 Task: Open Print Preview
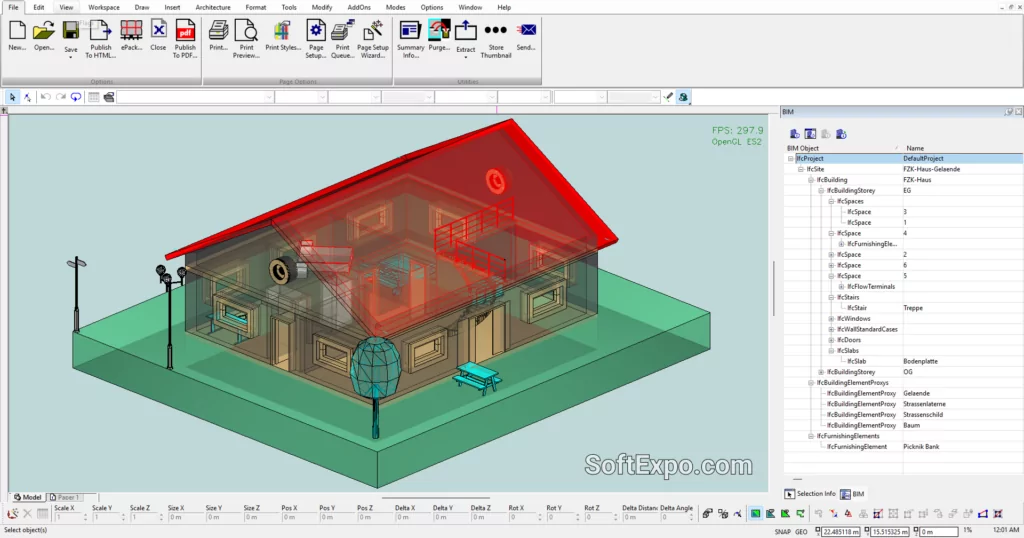tap(246, 39)
